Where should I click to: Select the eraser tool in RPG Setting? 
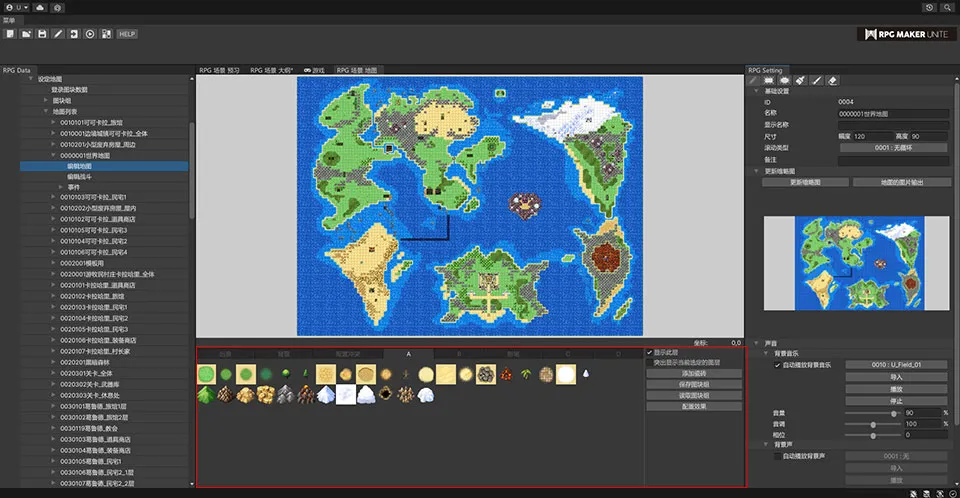pos(833,80)
